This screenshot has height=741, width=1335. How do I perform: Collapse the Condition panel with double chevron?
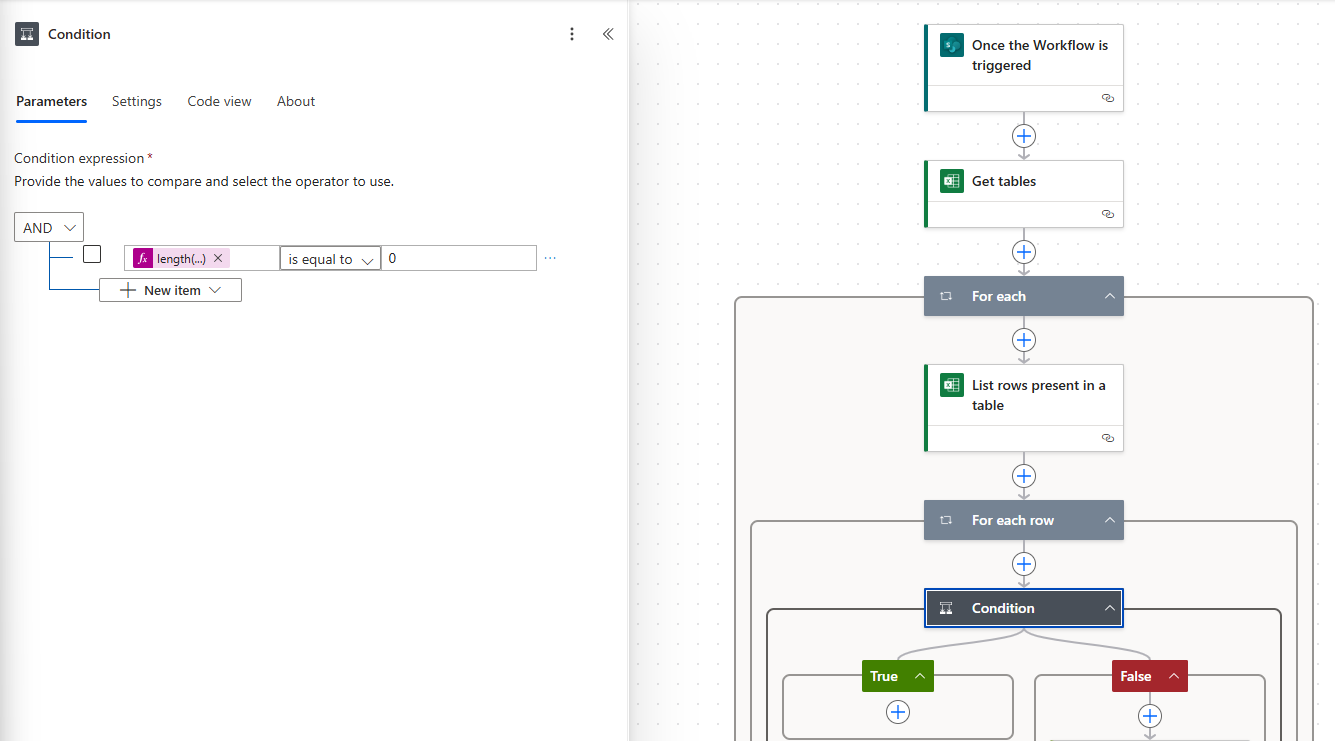tap(608, 34)
